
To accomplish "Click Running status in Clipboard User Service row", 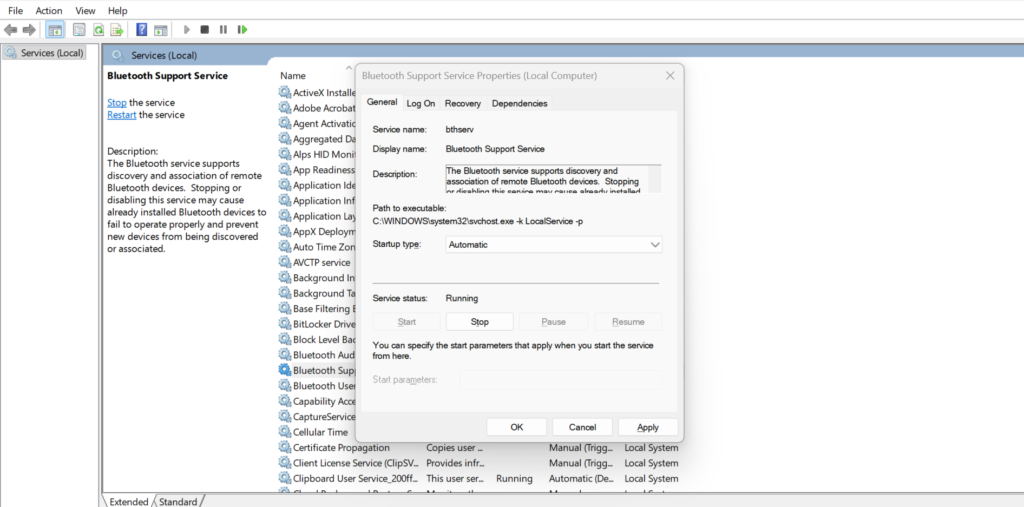I will (514, 478).
